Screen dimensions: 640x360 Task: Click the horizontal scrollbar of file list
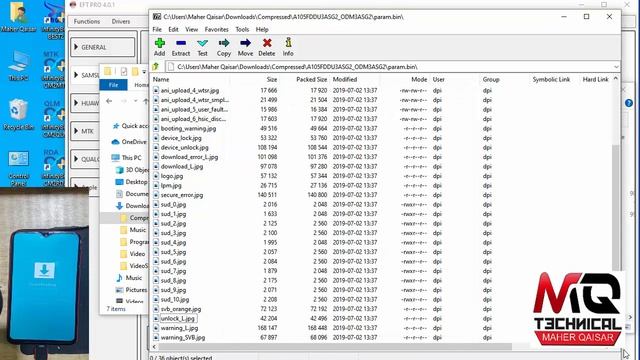pos(335,347)
